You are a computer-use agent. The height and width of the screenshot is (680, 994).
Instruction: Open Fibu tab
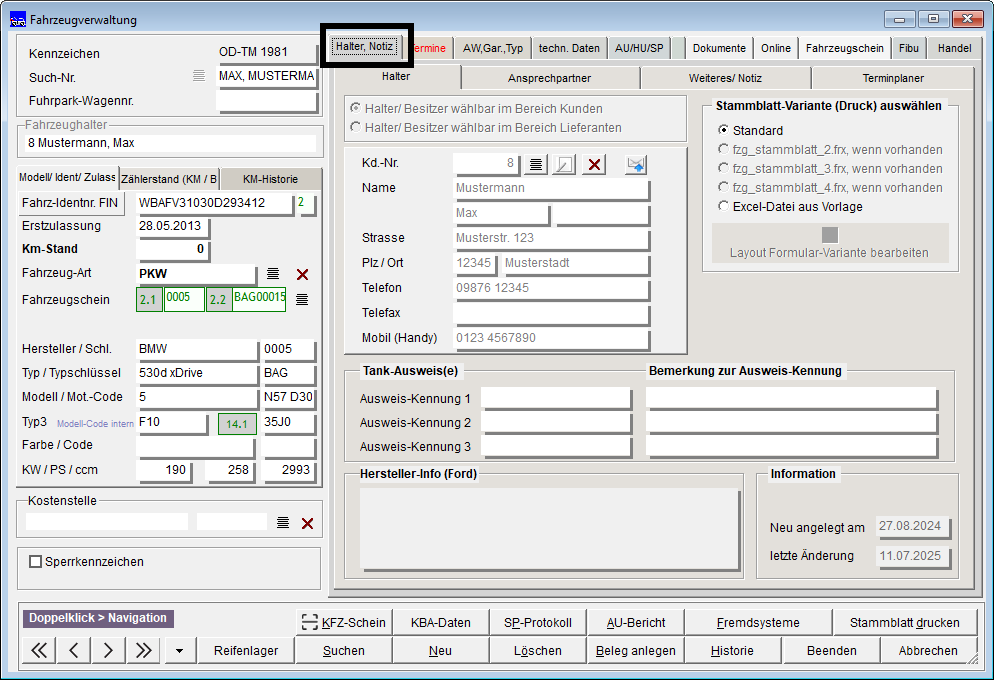point(908,48)
